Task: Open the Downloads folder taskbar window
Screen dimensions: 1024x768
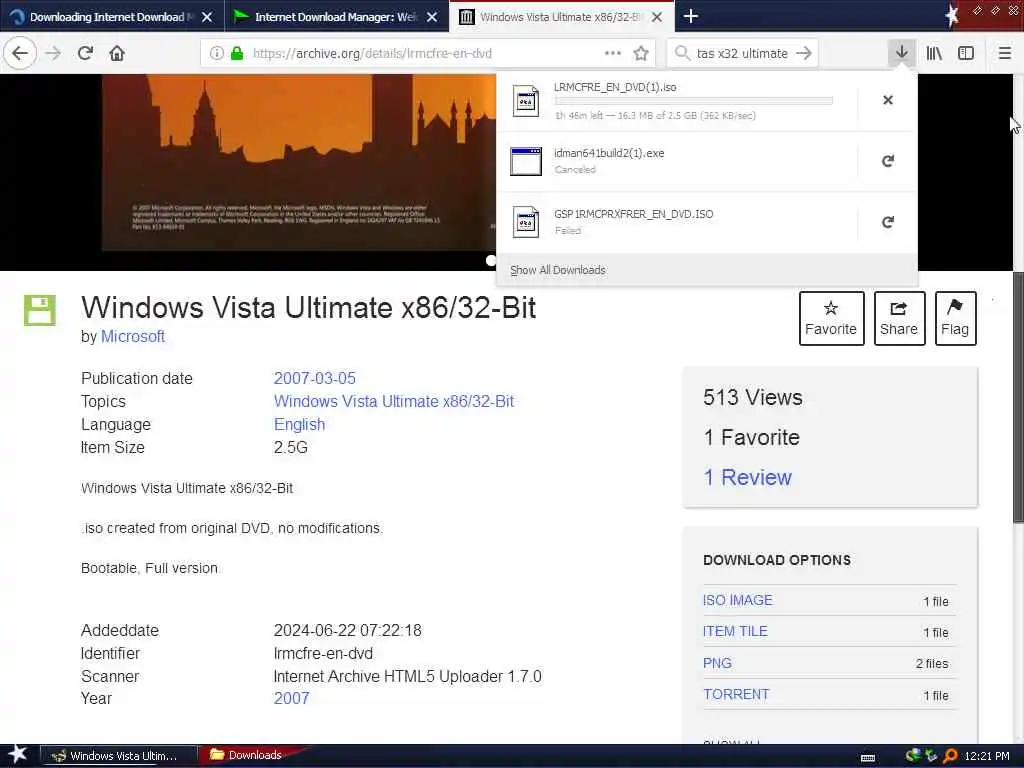Action: coord(248,755)
